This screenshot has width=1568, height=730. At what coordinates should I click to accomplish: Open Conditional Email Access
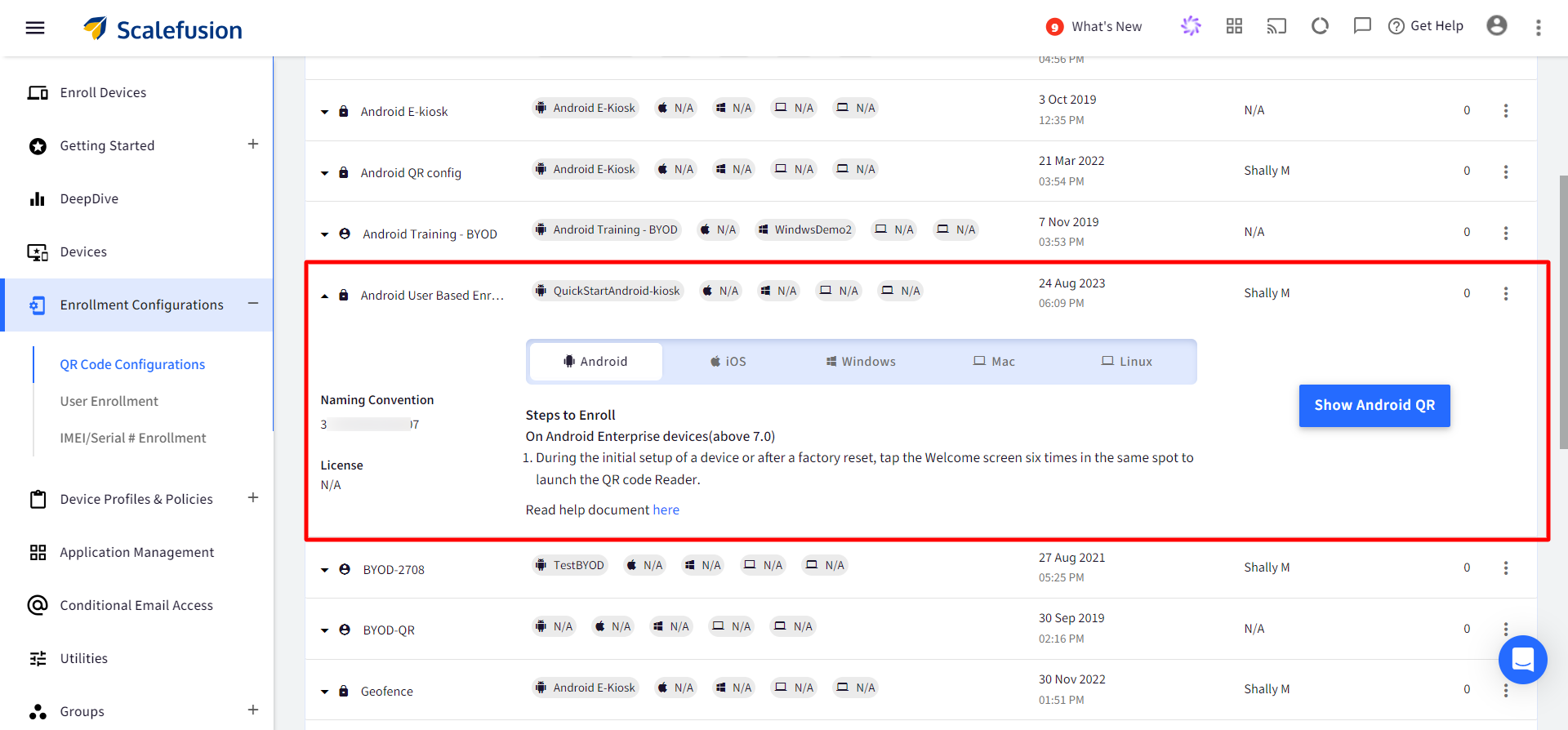(x=136, y=605)
